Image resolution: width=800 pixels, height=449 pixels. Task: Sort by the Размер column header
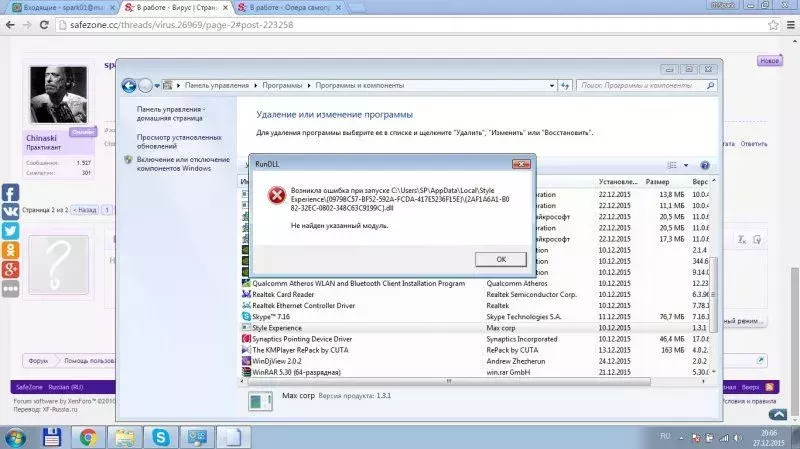click(657, 182)
